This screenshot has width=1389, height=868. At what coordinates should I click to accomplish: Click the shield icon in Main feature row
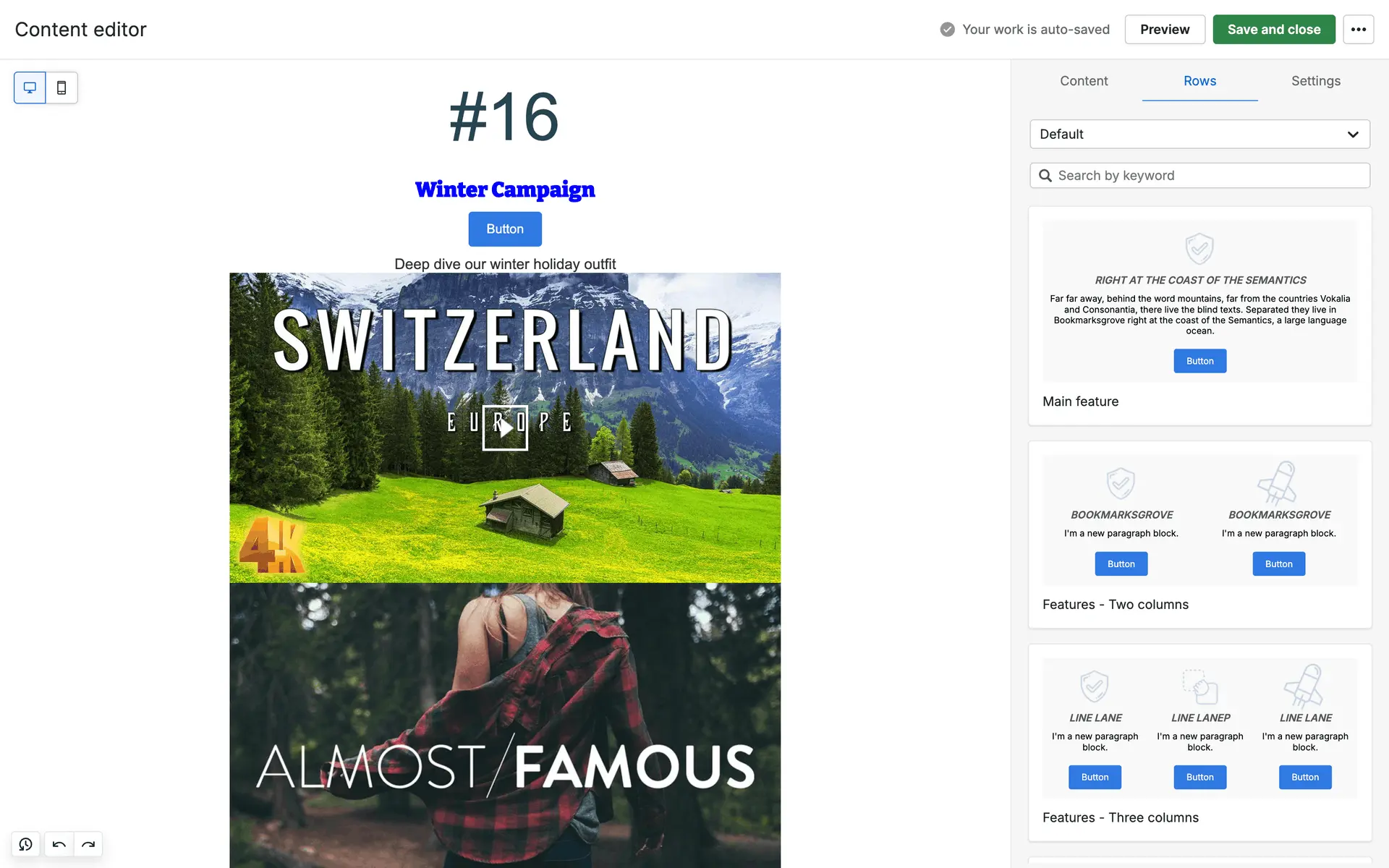[x=1199, y=249]
